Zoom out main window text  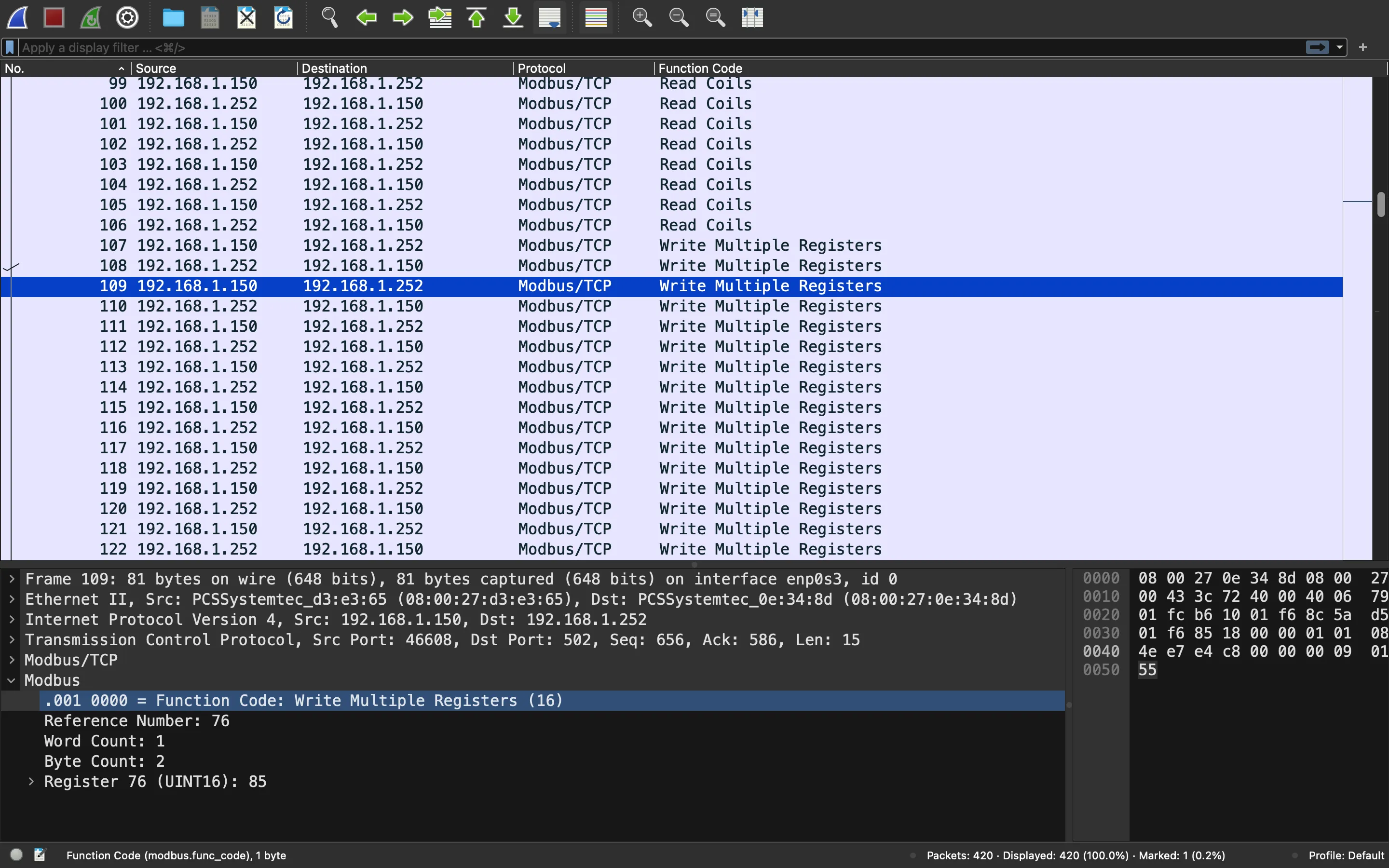pyautogui.click(x=679, y=17)
